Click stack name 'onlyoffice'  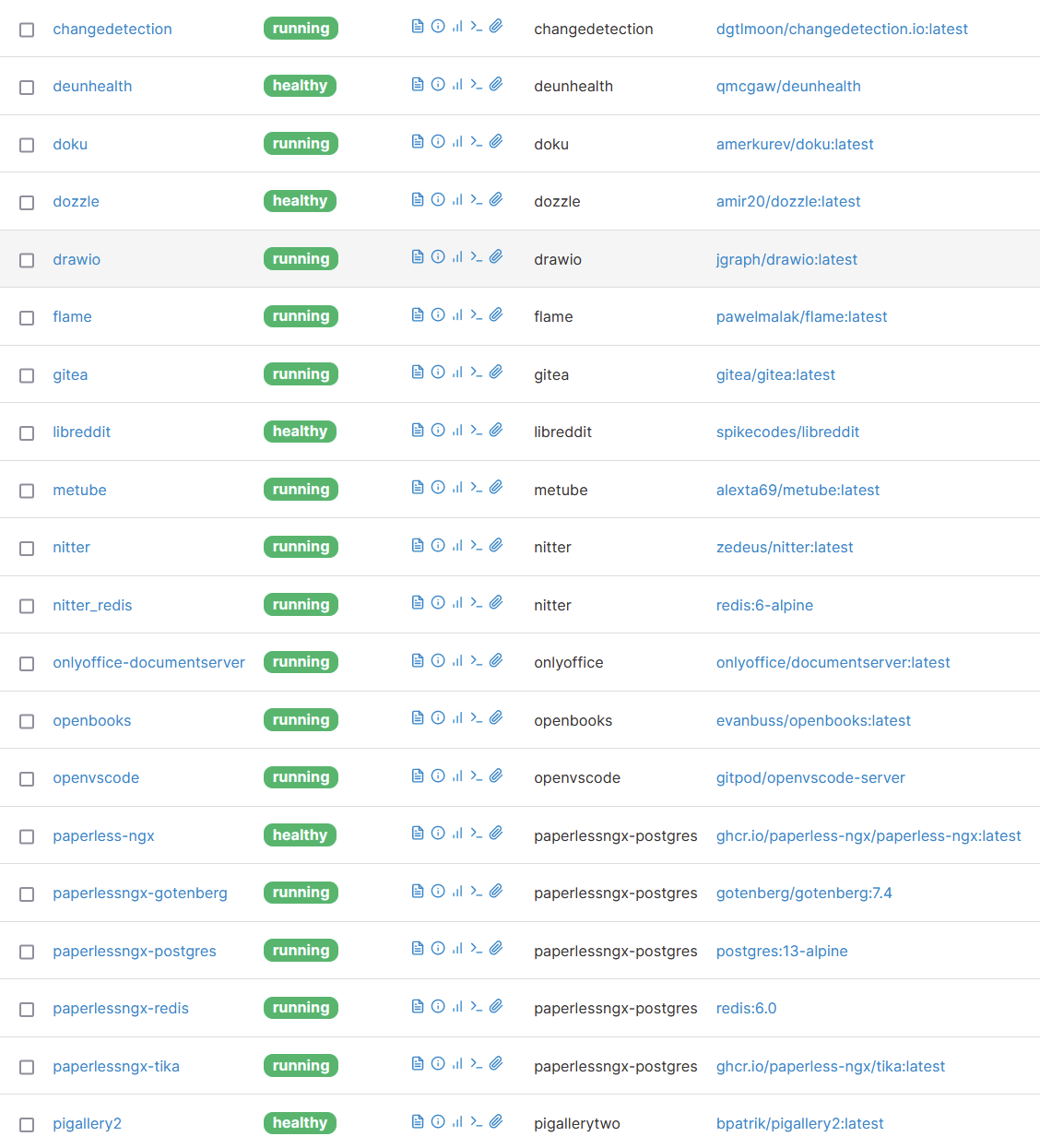pyautogui.click(x=569, y=662)
